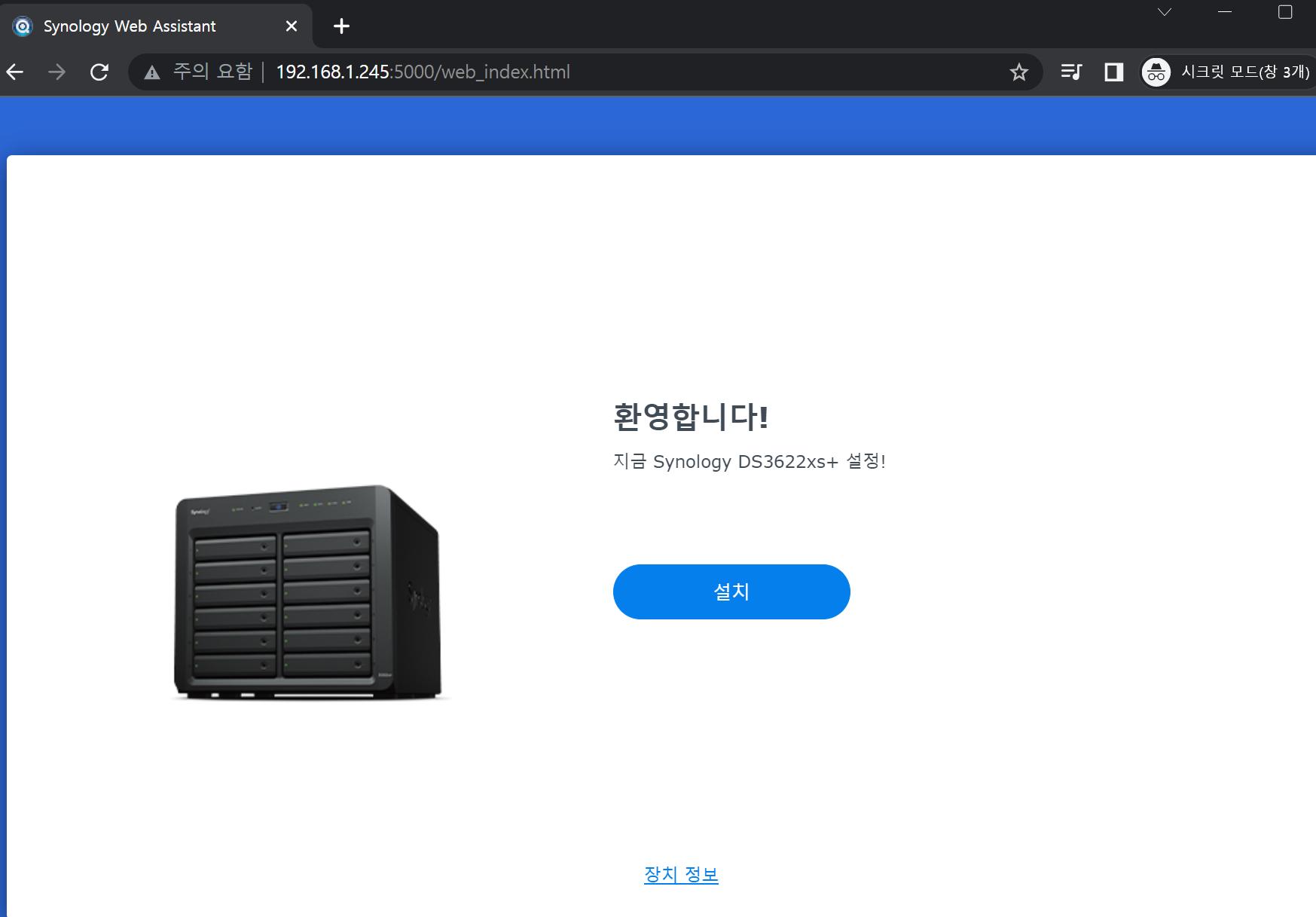
Task: Bookmark this page with the star icon
Action: 1018,72
